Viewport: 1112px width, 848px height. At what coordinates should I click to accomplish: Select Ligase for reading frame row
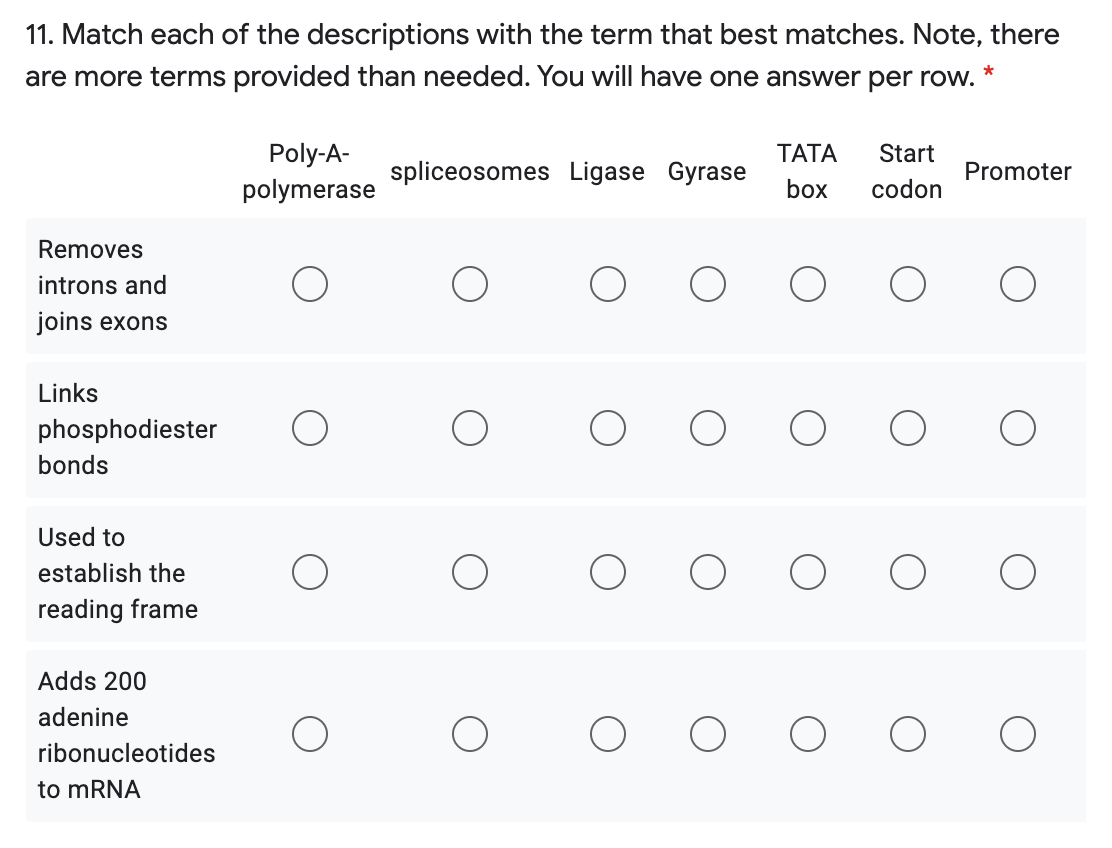click(608, 572)
